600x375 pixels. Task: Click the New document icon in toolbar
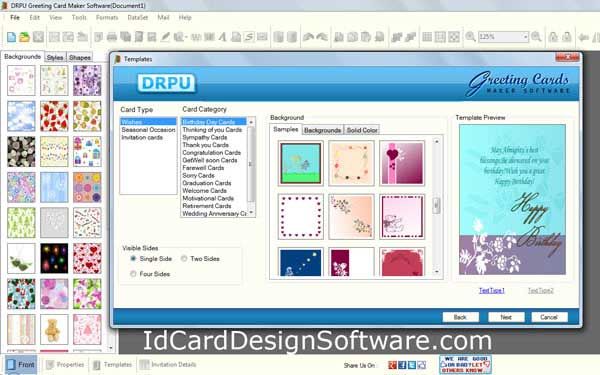11,37
